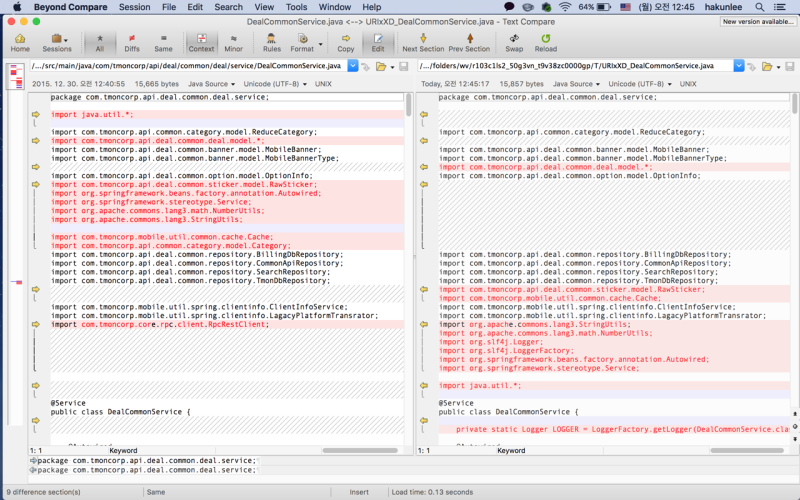
Task: Open the Wi-Fi status menu
Action: click(x=565, y=7)
